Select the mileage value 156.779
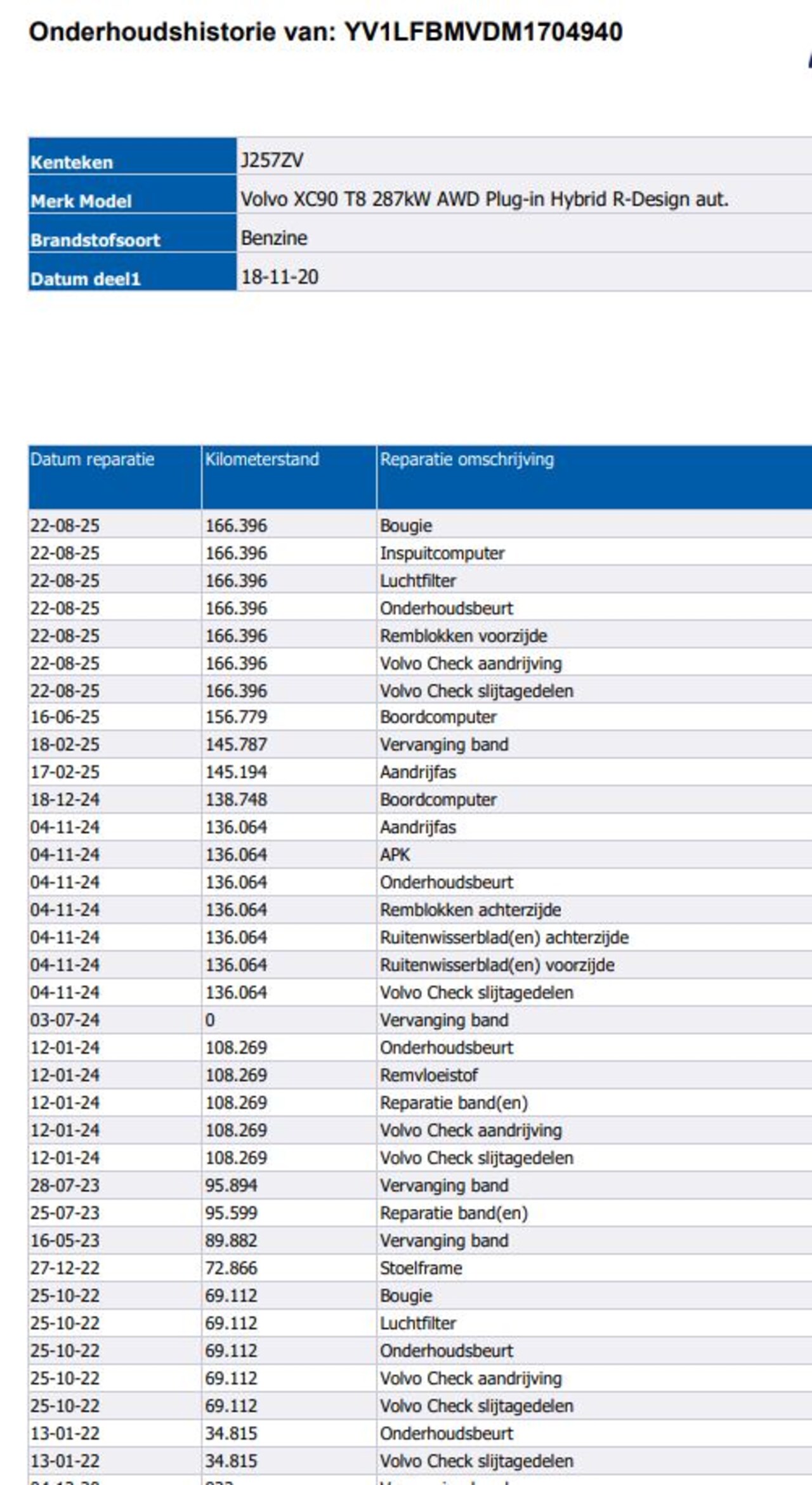This screenshot has height=1485, width=812. click(236, 717)
